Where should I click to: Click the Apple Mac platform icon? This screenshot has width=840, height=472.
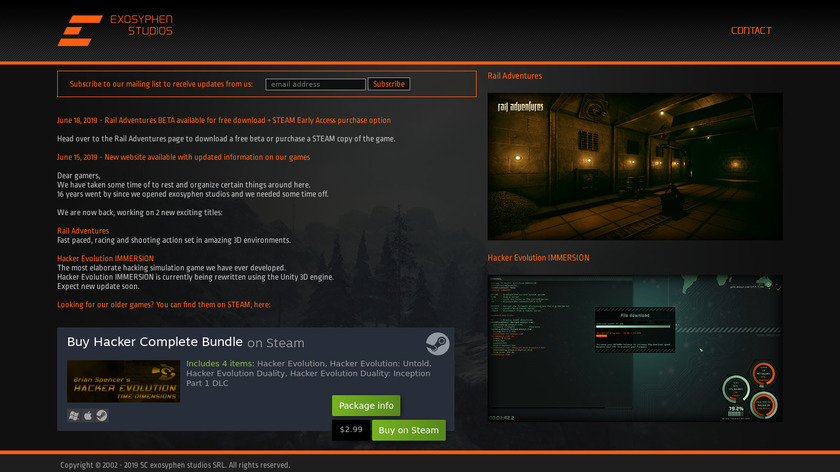click(88, 415)
